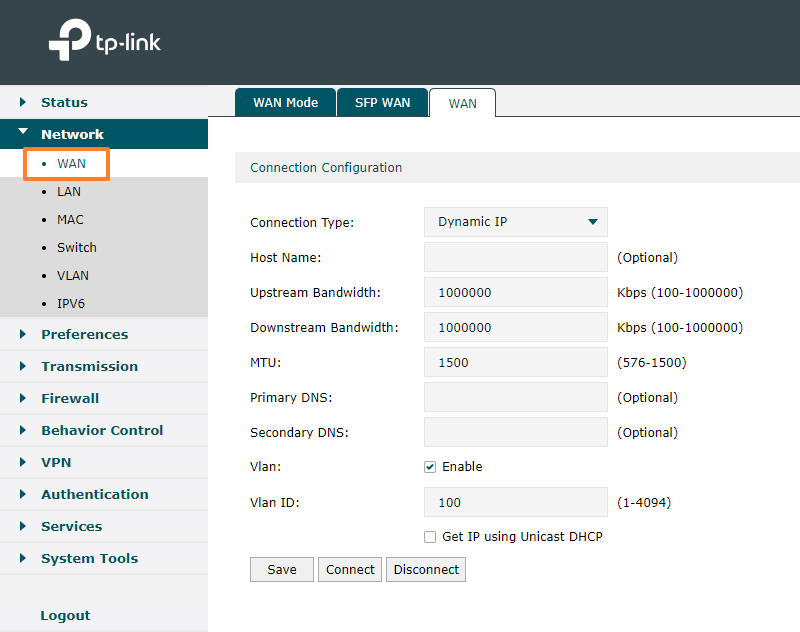Switch to the WAN Mode tab
This screenshot has height=632, width=800.
(x=285, y=102)
